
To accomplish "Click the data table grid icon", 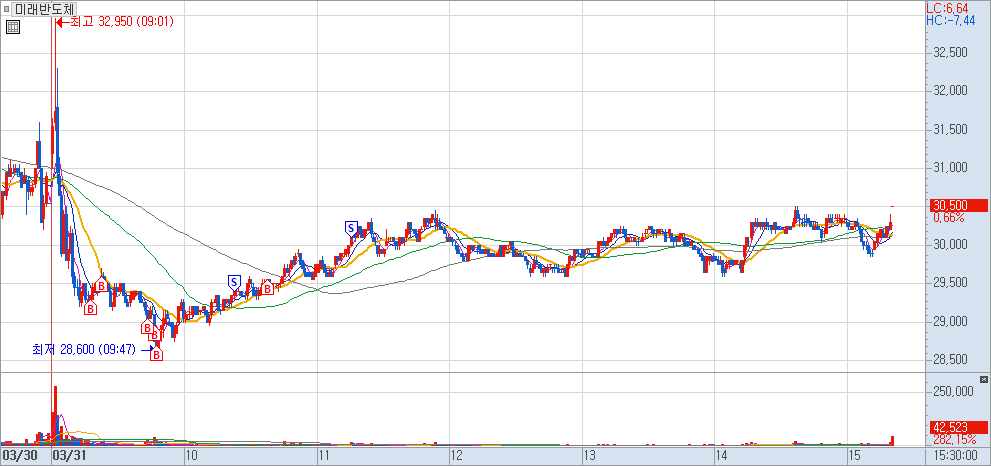I will point(12,27).
